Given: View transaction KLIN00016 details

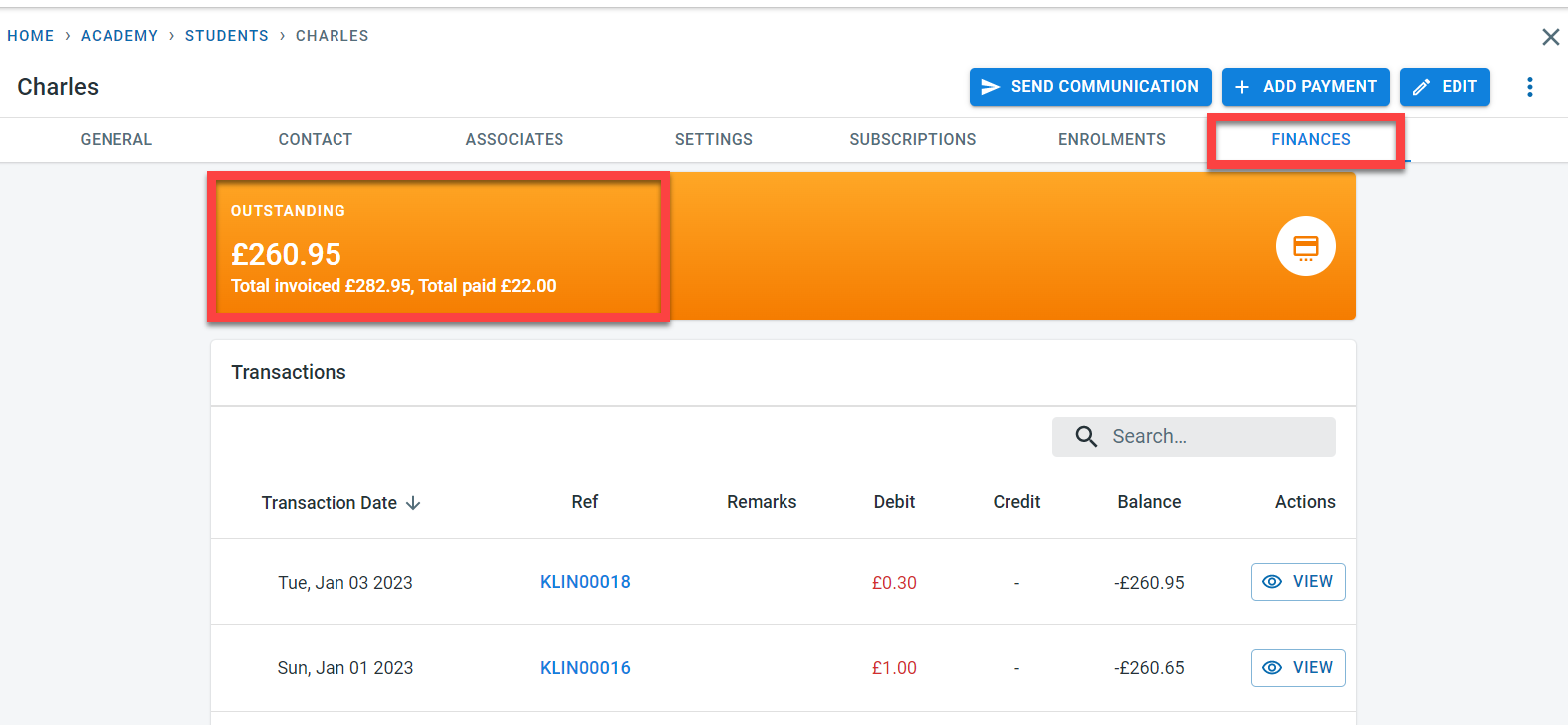Looking at the screenshot, I should 1297,668.
